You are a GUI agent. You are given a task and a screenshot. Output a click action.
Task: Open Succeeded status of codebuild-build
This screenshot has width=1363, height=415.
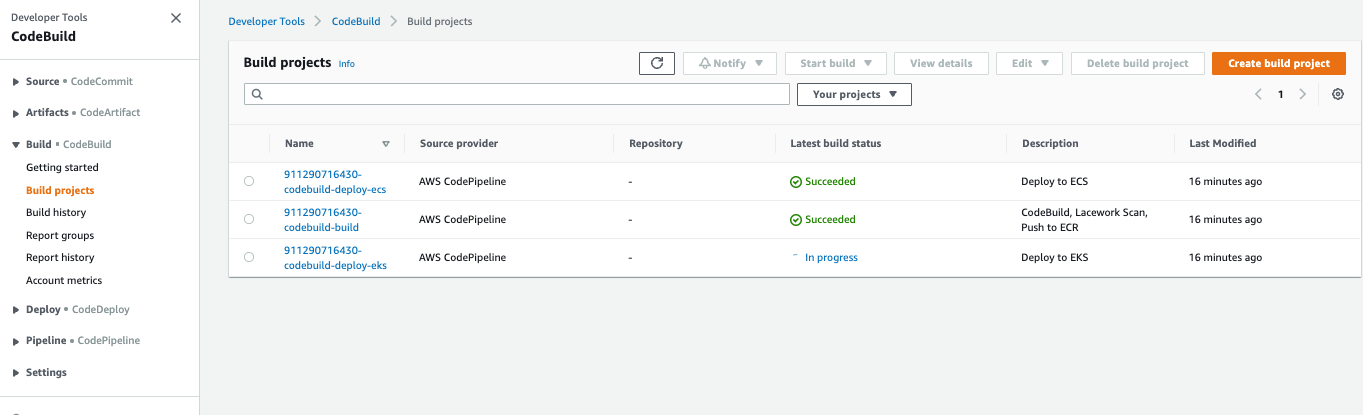tap(822, 219)
